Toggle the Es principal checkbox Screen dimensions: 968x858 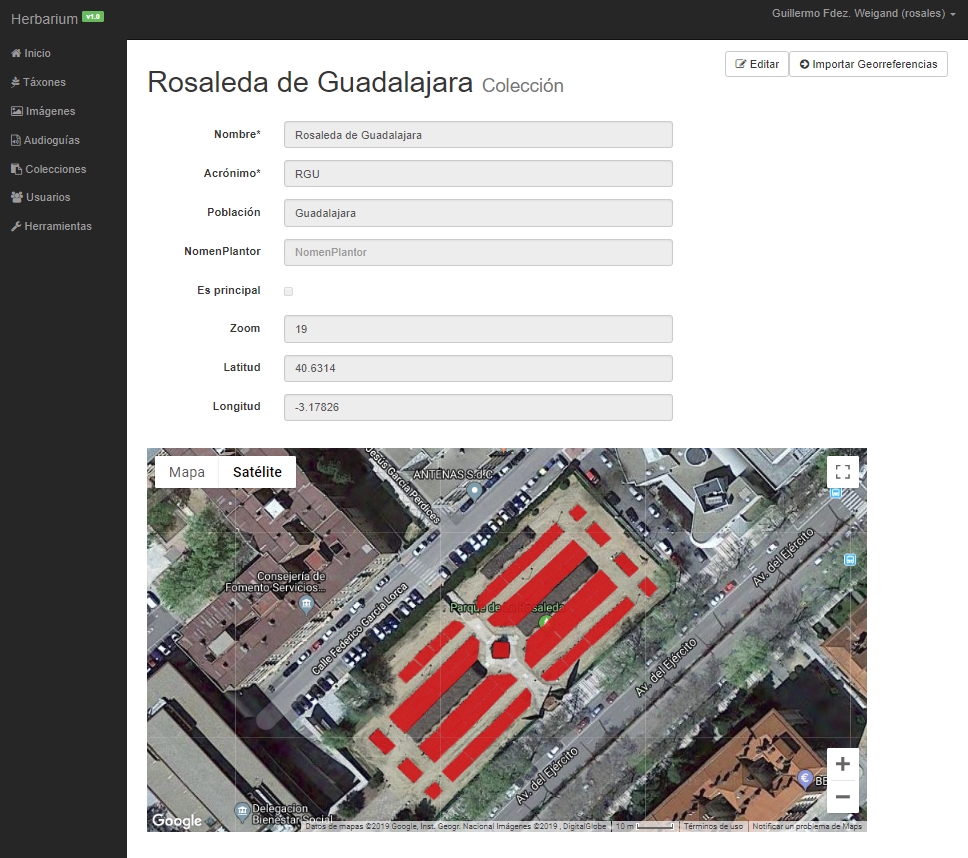coord(289,291)
